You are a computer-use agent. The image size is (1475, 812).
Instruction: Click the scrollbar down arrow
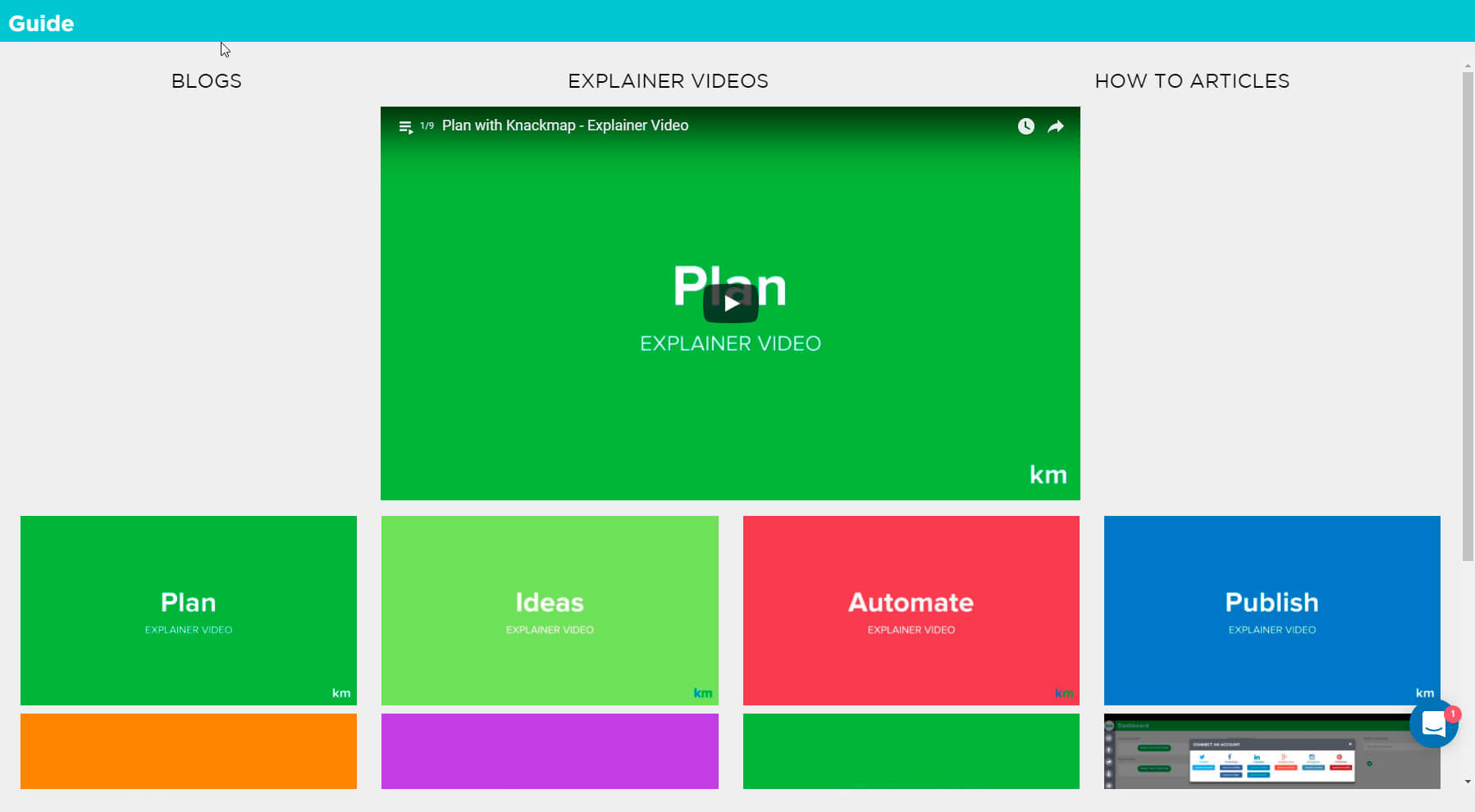click(x=1468, y=782)
